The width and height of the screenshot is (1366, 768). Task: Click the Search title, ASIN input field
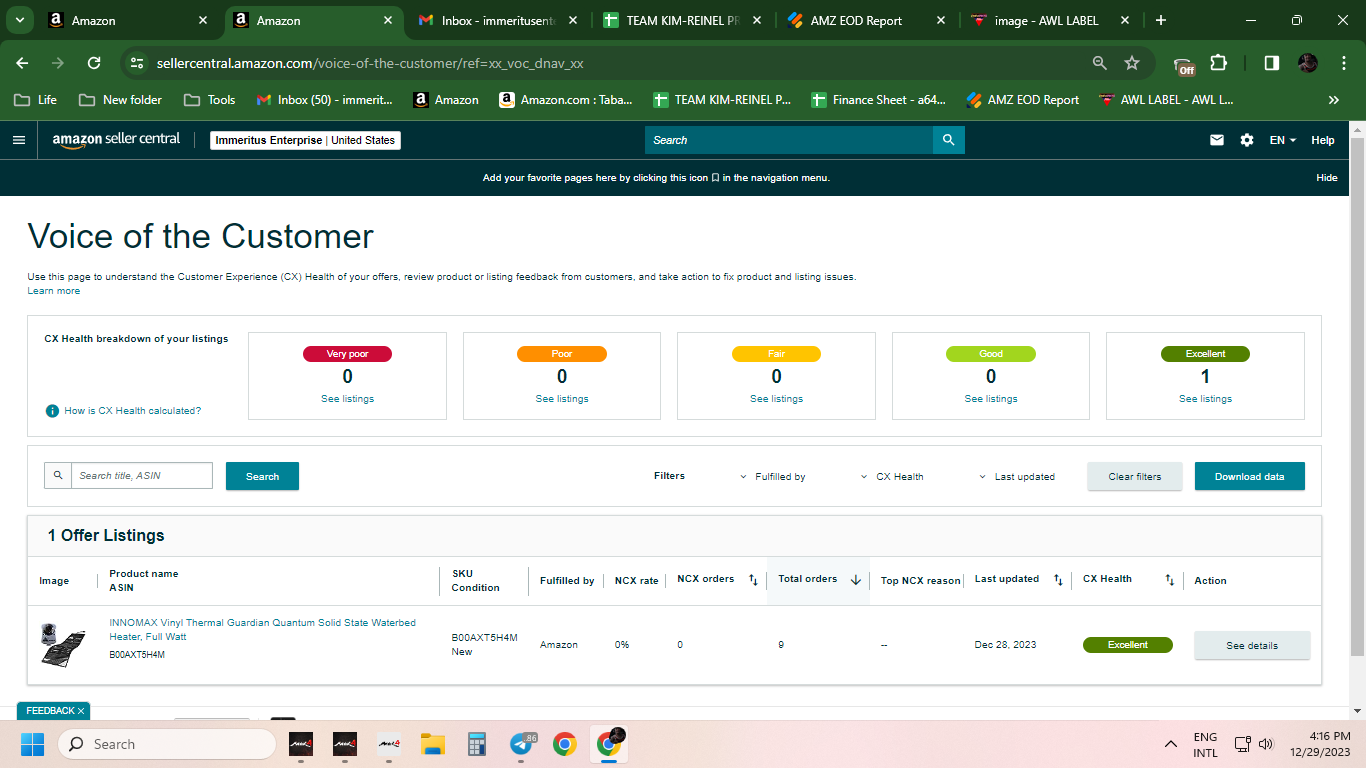pos(141,476)
